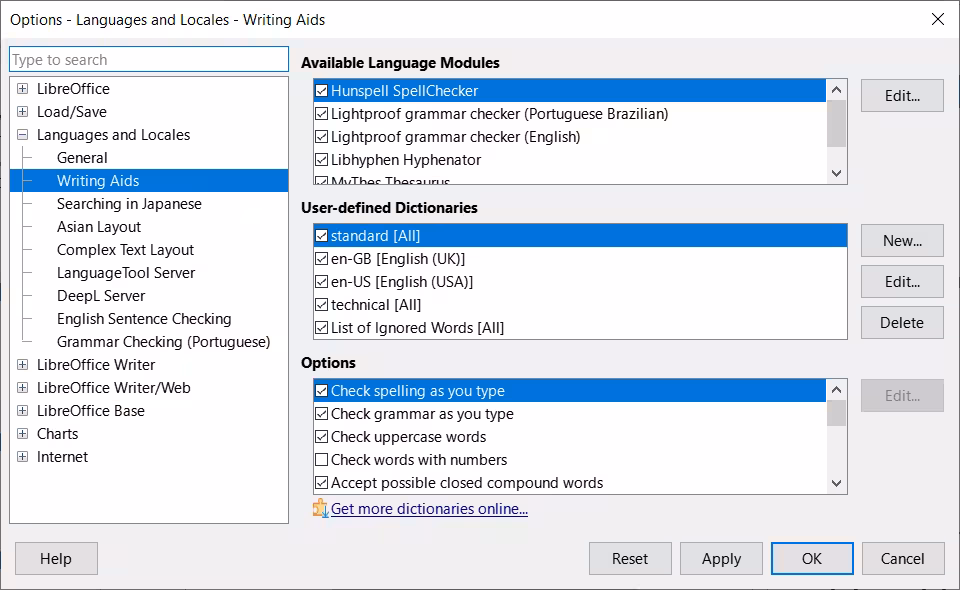Click the Help button
The image size is (960, 590).
pyautogui.click(x=56, y=558)
